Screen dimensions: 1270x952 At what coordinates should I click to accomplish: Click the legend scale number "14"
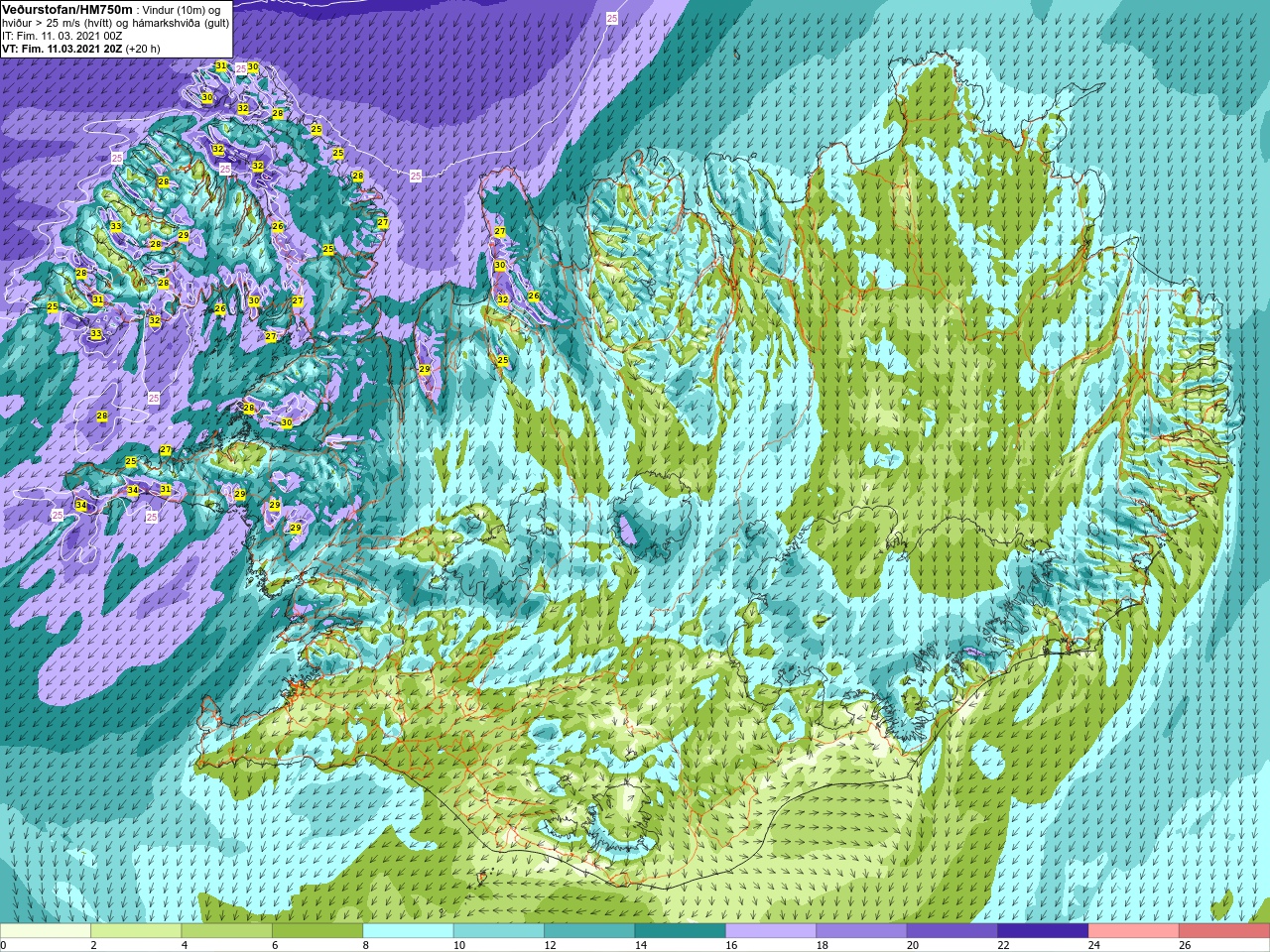tap(641, 945)
